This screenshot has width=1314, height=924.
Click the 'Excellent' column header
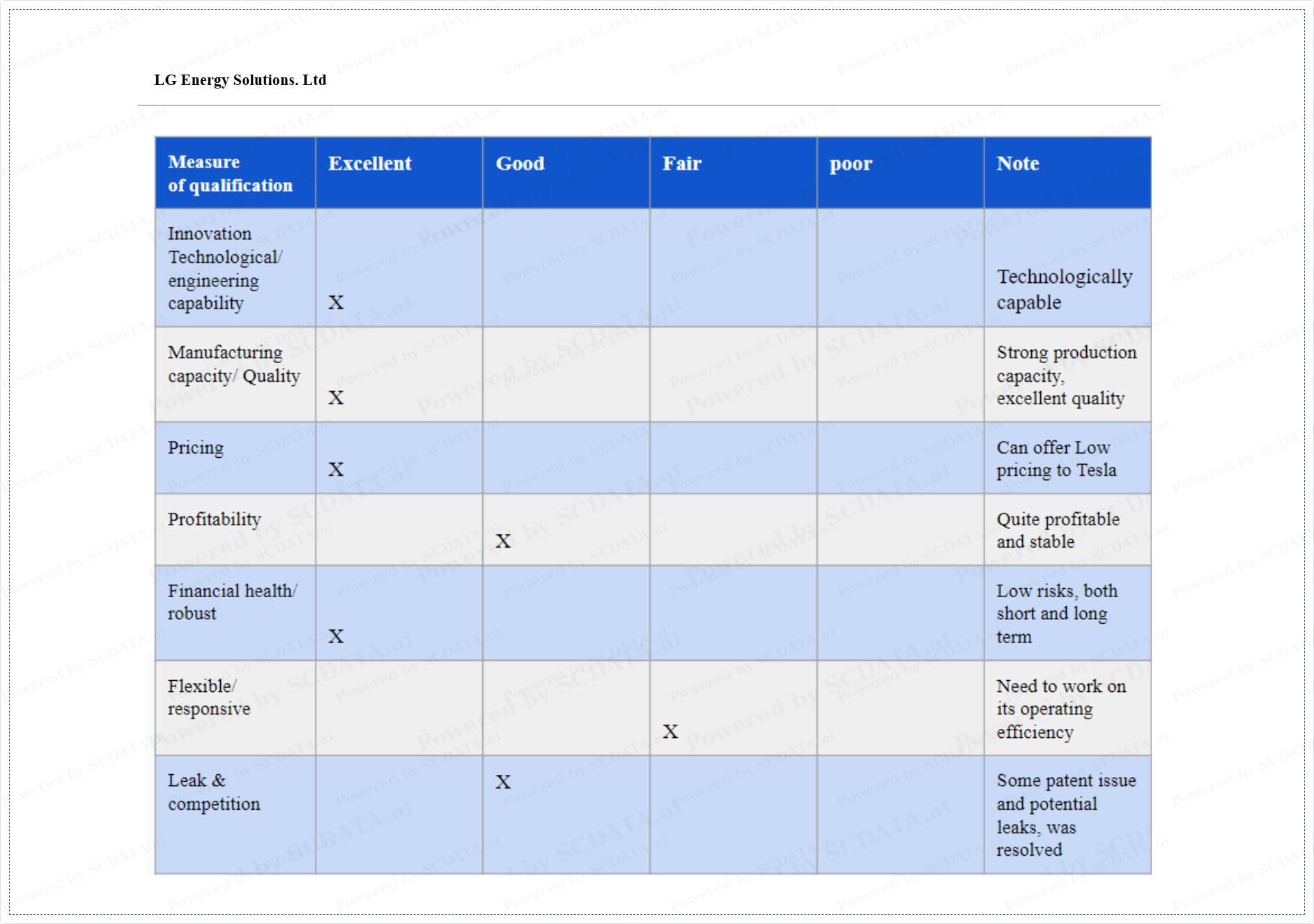coord(399,173)
